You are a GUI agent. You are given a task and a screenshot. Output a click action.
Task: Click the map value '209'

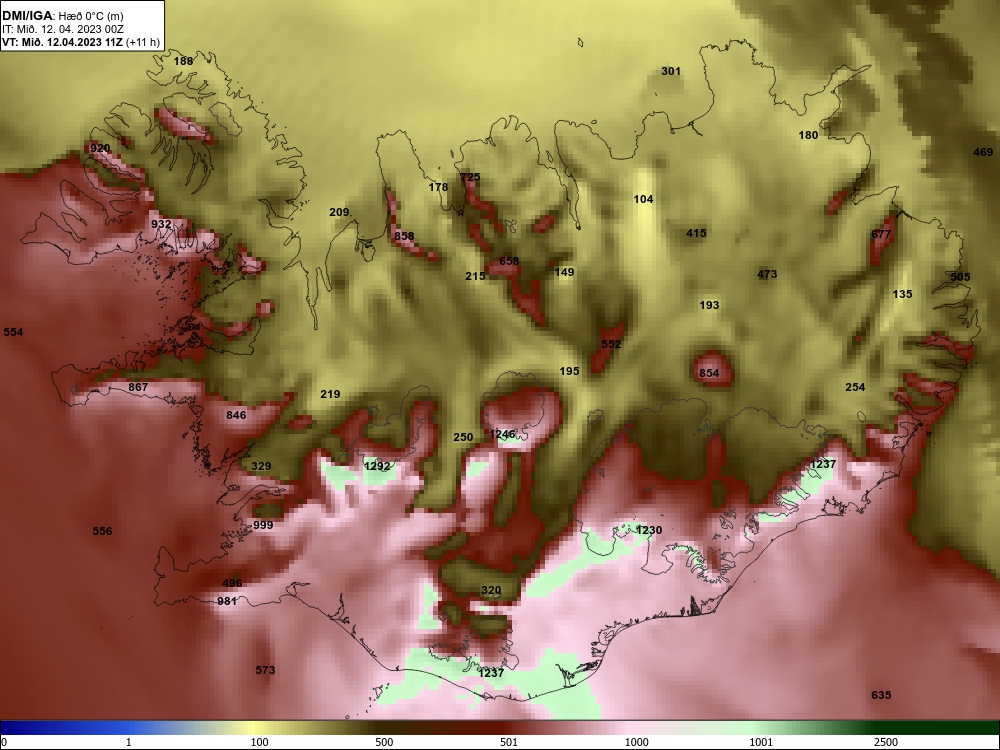point(339,212)
